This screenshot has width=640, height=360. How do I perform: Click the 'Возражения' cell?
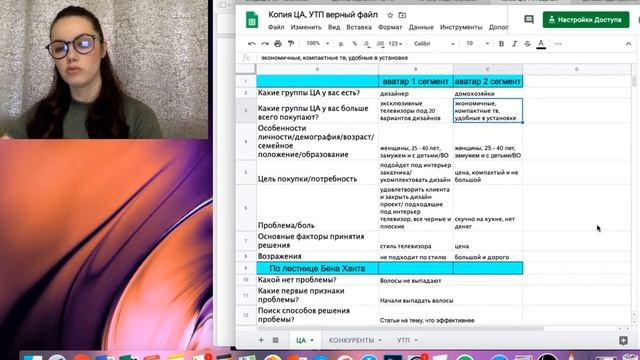317,256
